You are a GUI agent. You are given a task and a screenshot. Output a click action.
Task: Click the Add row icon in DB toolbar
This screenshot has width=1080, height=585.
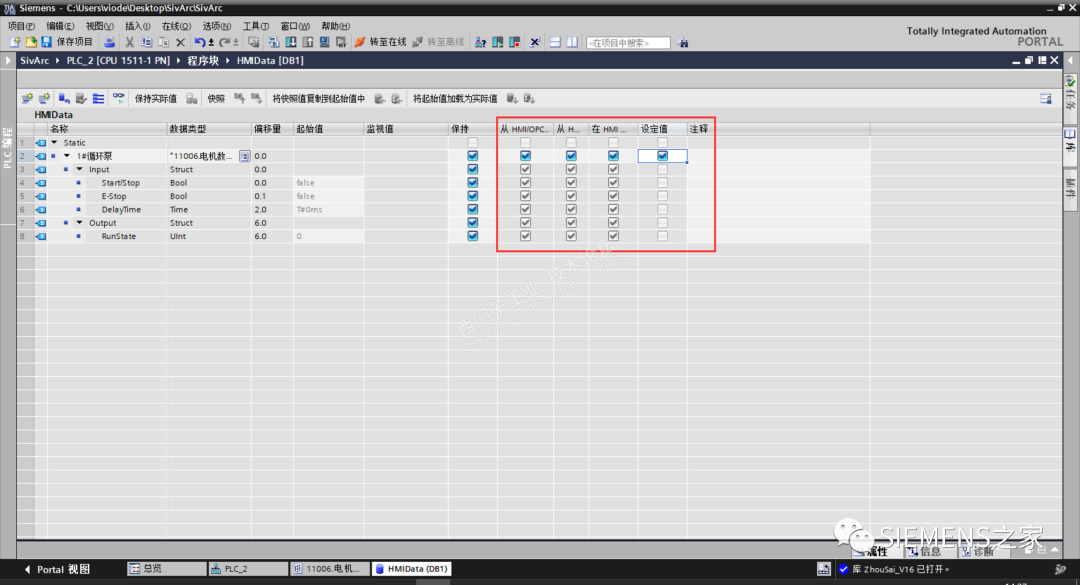44,99
